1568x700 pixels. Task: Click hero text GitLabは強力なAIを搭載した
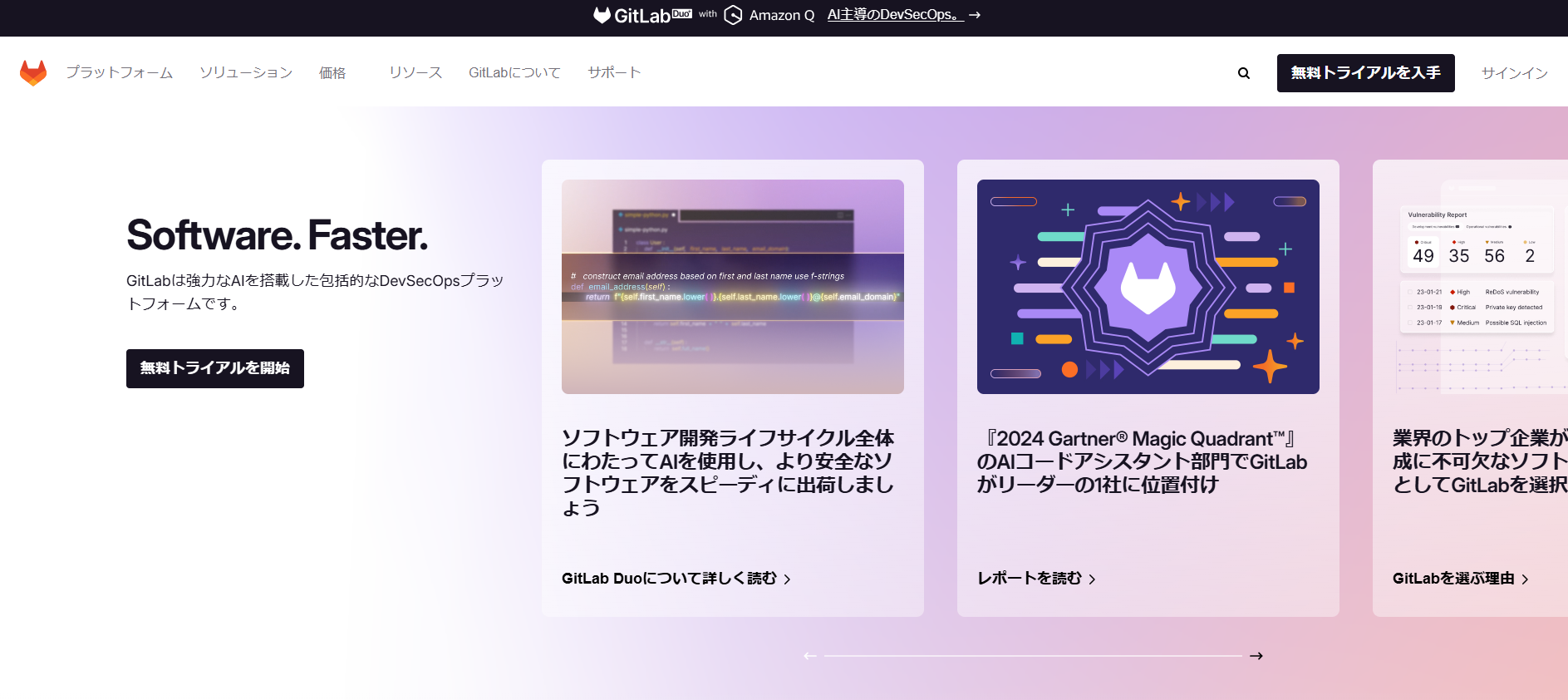point(315,292)
